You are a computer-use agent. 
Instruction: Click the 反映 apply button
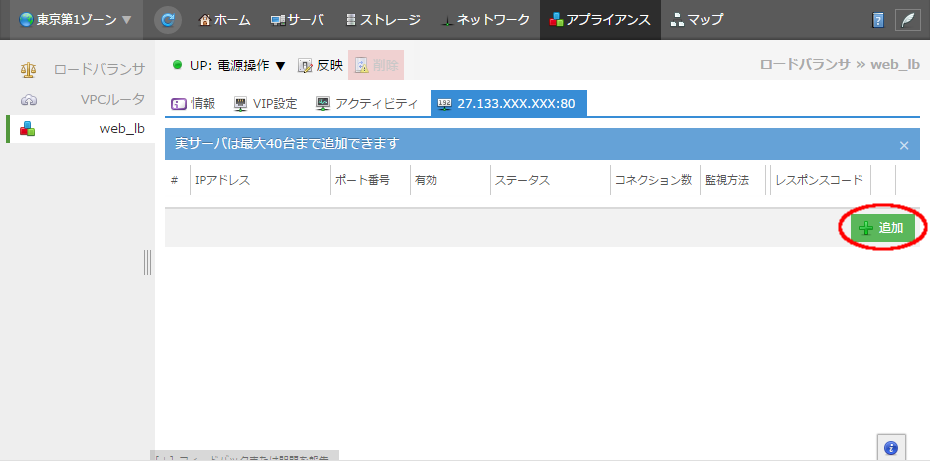320,66
